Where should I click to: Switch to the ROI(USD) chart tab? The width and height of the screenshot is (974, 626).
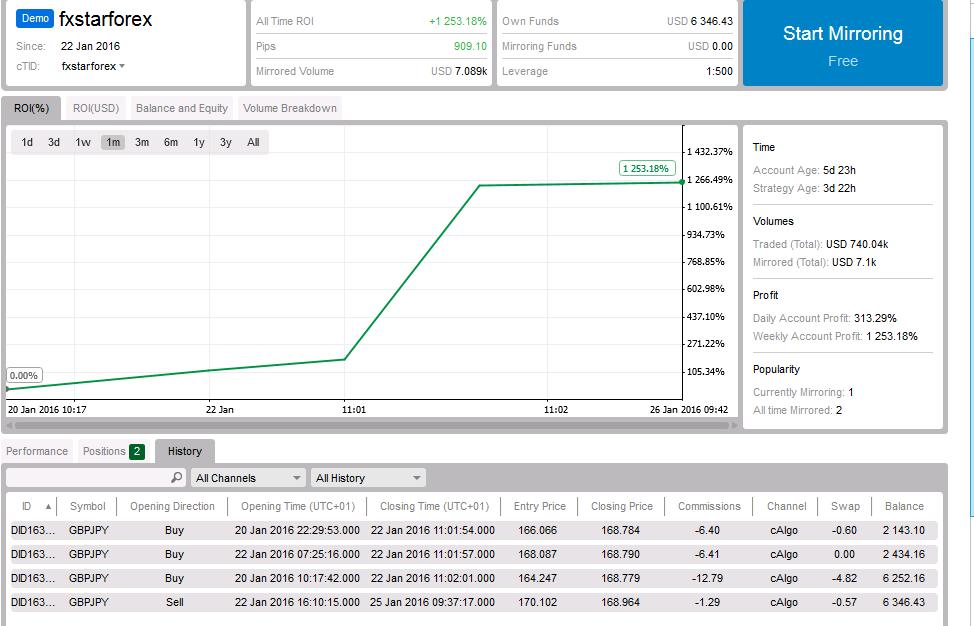[96, 108]
